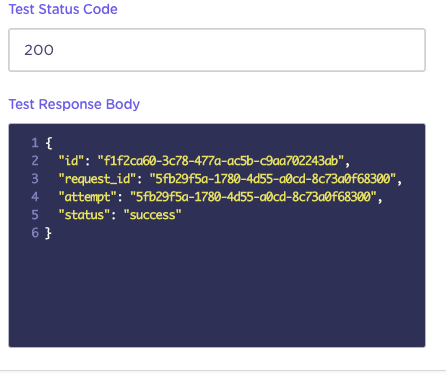
Task: Click the 200 value in status field
Action: [x=39, y=50]
